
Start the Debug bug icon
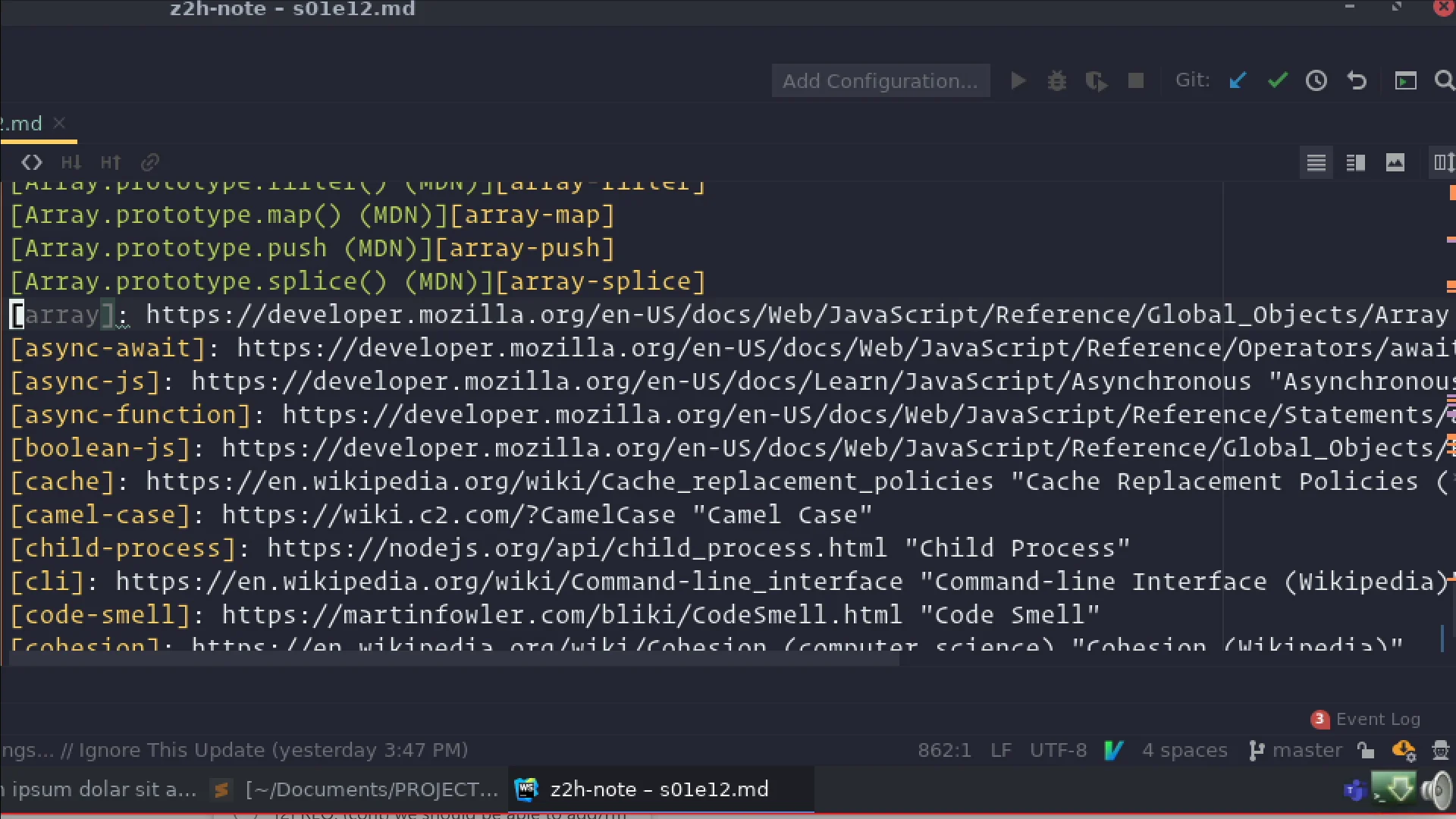pyautogui.click(x=1057, y=80)
